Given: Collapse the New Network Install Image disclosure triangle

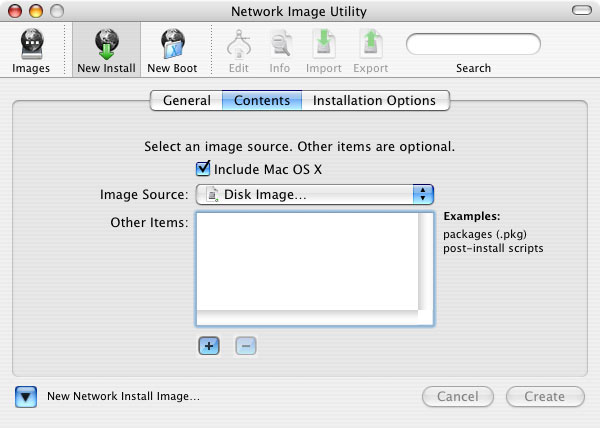Looking at the screenshot, I should click(26, 397).
